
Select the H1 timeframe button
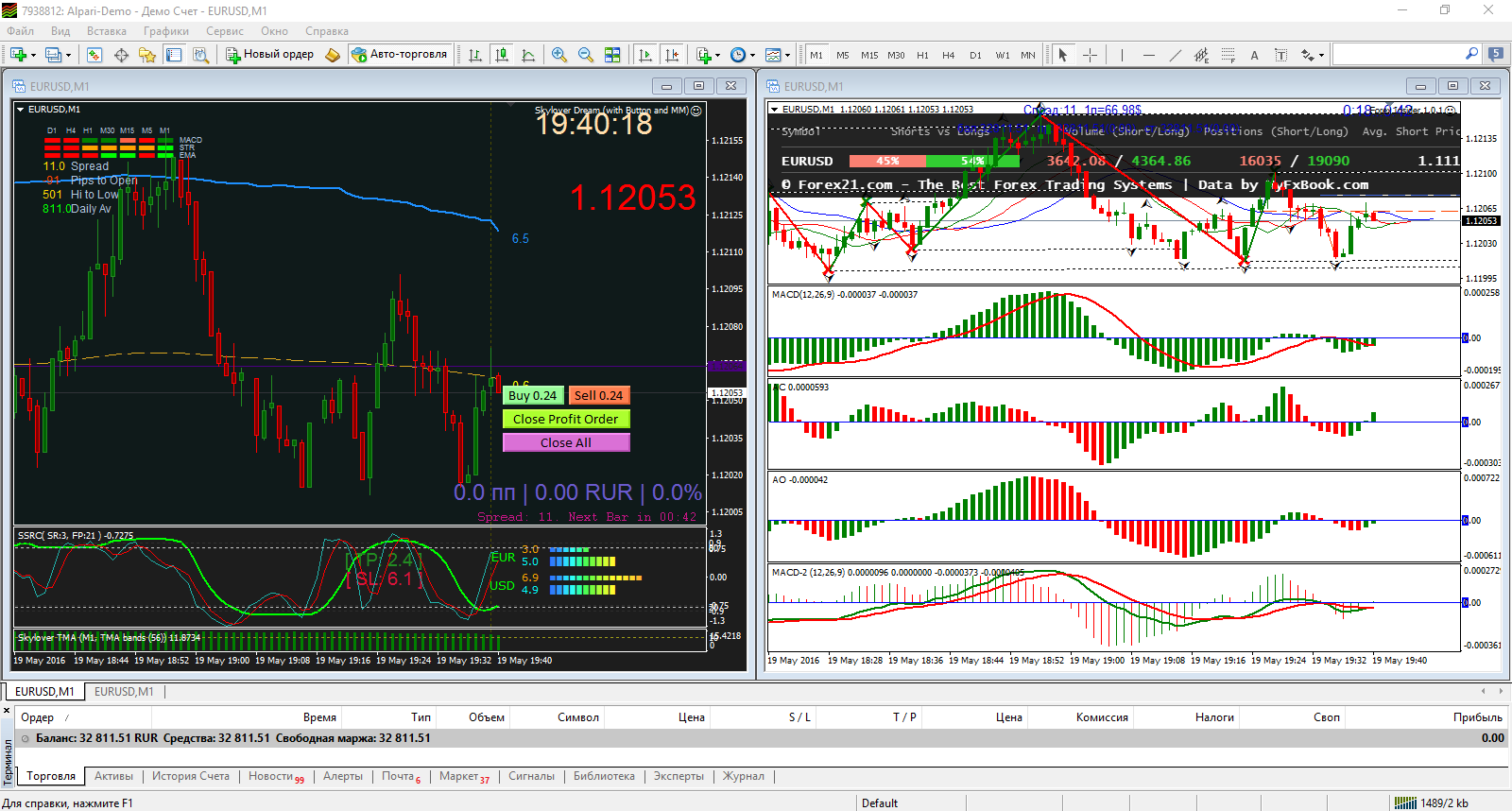coord(922,55)
